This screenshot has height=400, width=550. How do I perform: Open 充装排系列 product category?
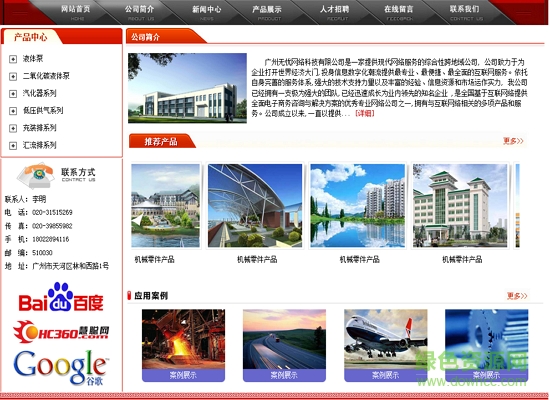pos(39,128)
